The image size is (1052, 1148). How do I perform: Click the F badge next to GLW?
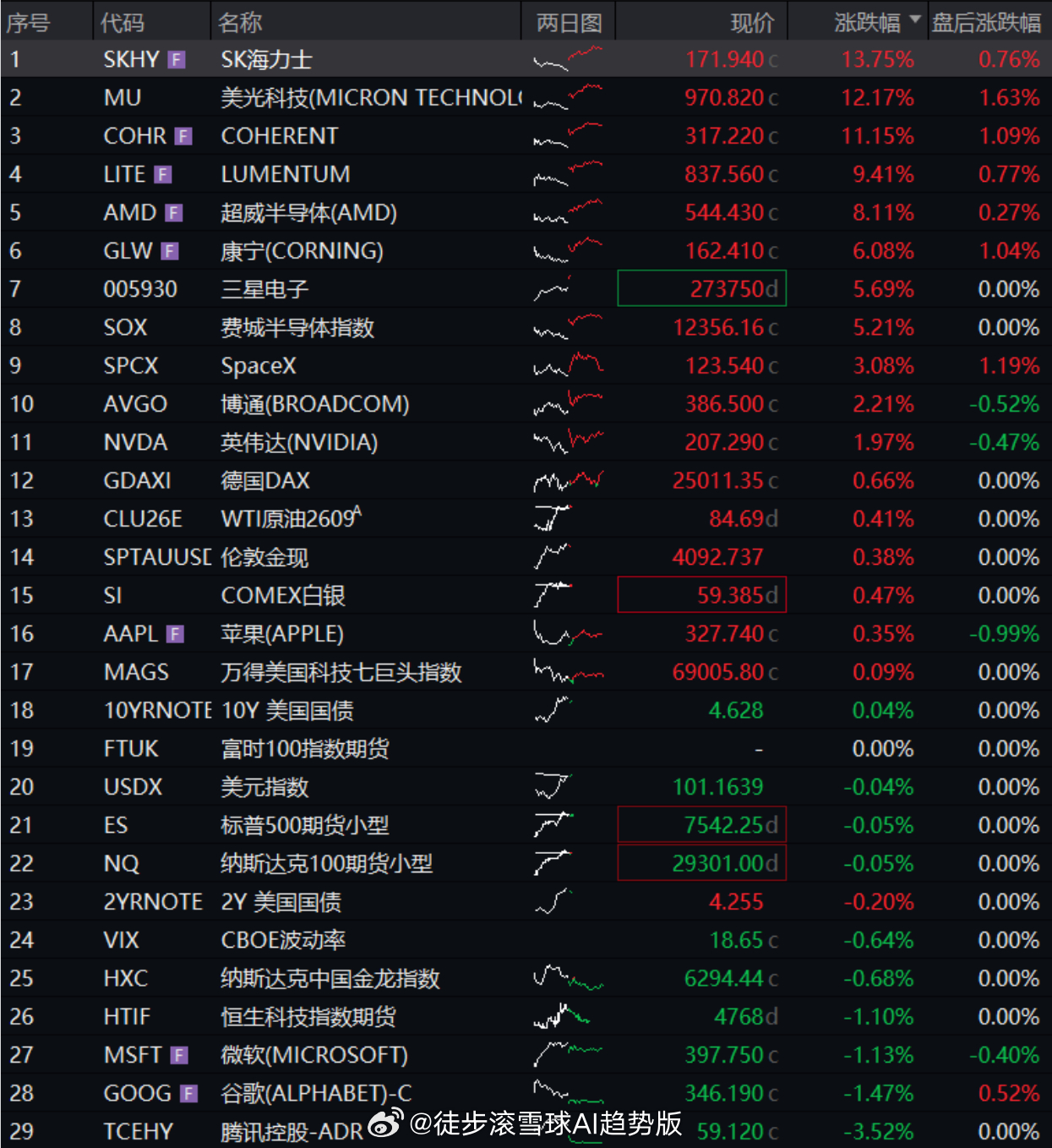point(170,251)
